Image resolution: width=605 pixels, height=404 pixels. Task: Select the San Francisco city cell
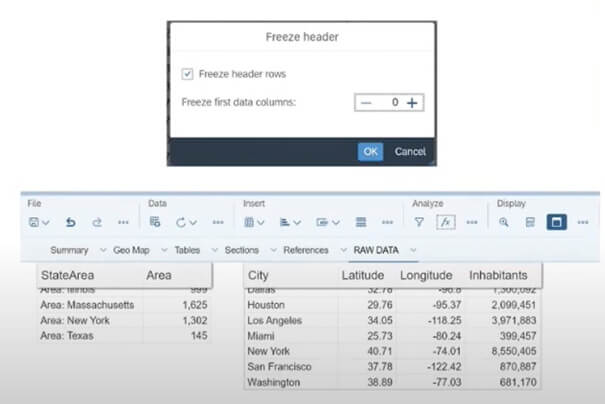coord(279,367)
